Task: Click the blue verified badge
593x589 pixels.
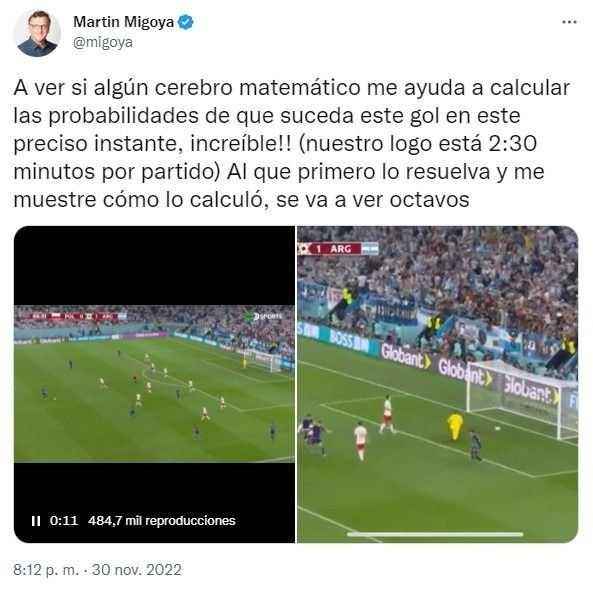Action: [185, 22]
